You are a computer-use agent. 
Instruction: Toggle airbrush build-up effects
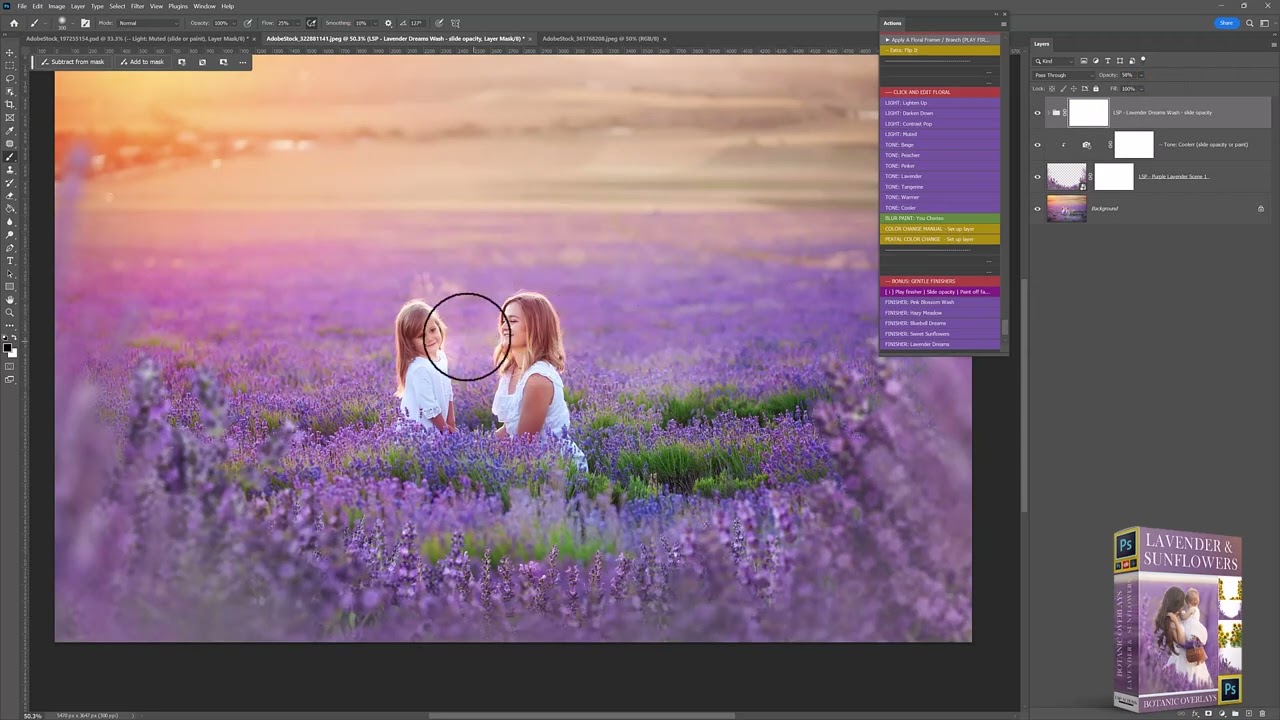[x=311, y=23]
